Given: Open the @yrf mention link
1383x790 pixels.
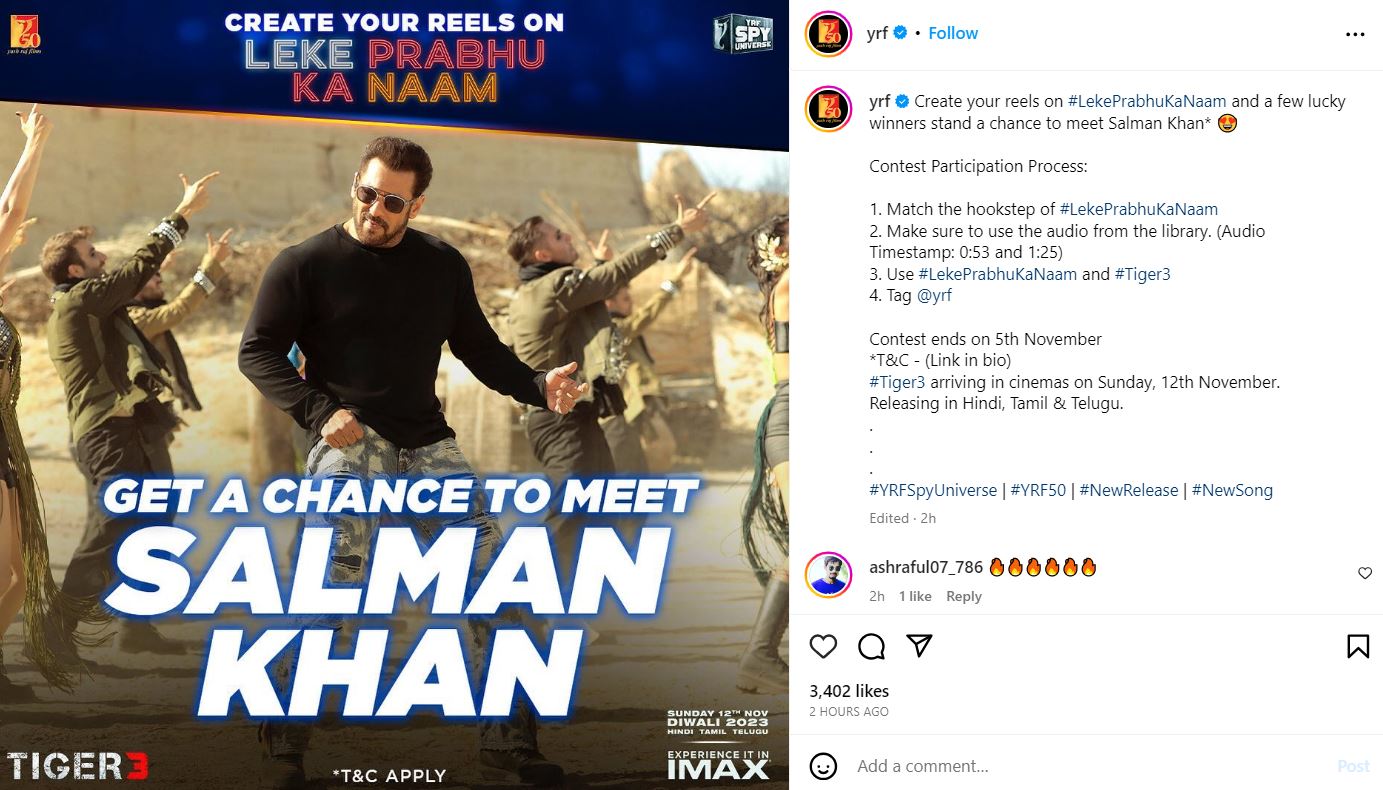Looking at the screenshot, I should pos(934,295).
